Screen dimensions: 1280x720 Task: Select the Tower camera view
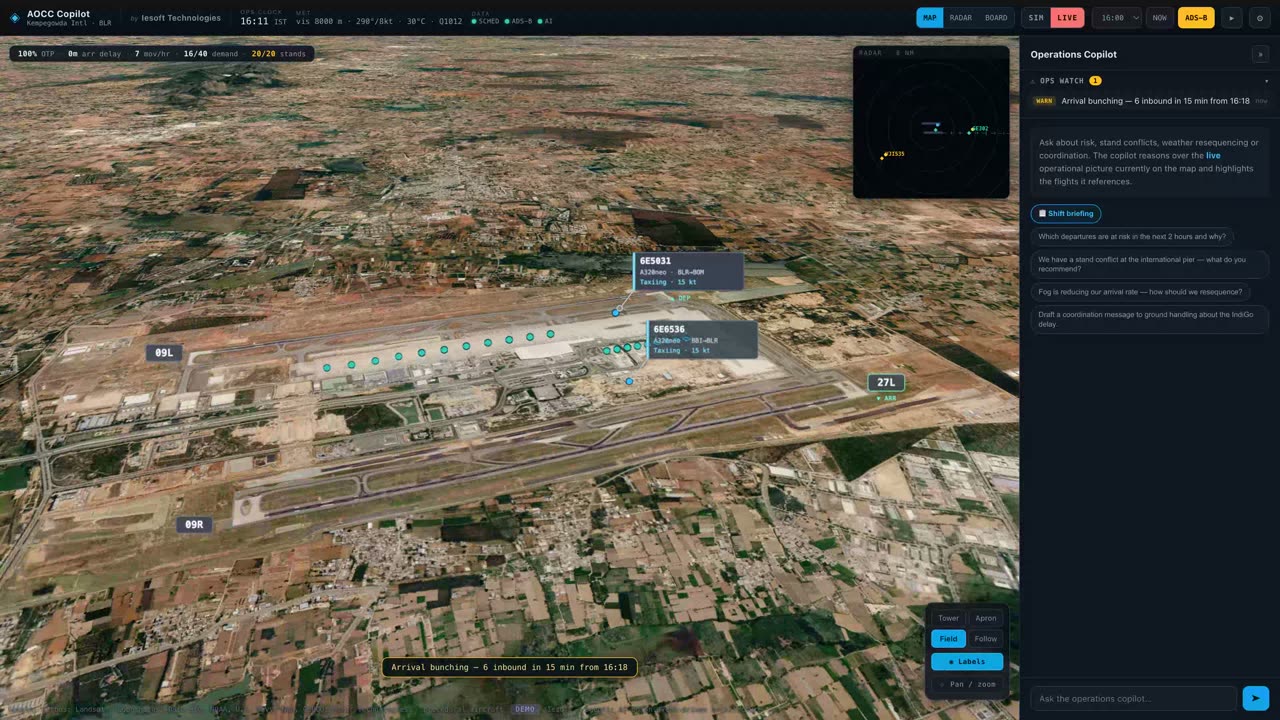(948, 618)
